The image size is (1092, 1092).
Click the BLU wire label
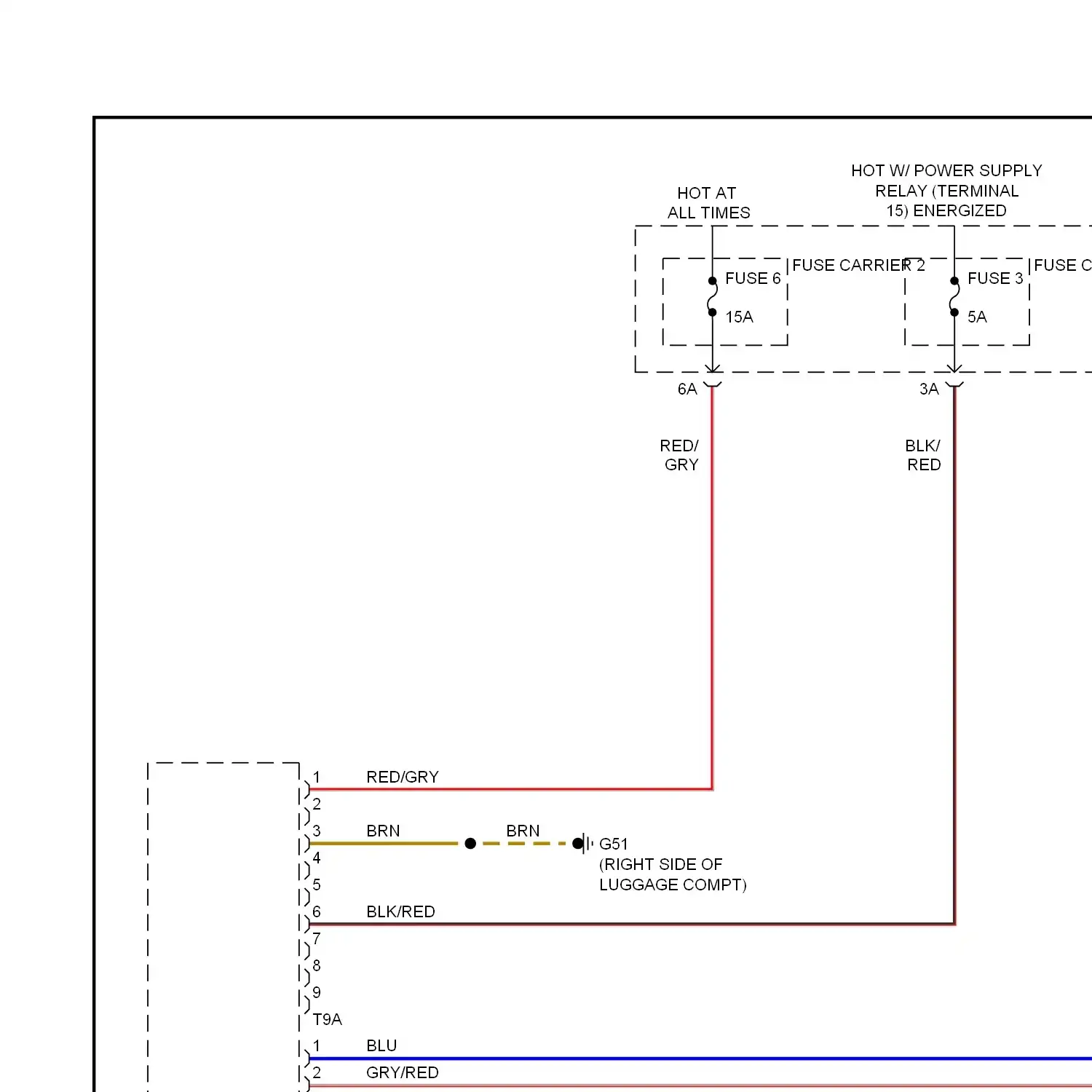pos(381,1045)
